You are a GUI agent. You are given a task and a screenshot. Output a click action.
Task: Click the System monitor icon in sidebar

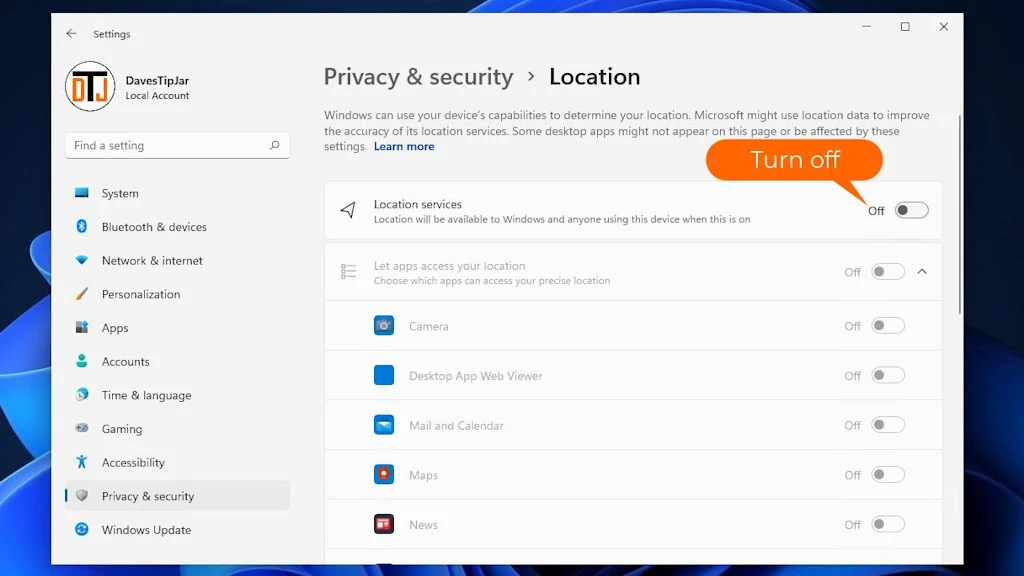[x=82, y=193]
